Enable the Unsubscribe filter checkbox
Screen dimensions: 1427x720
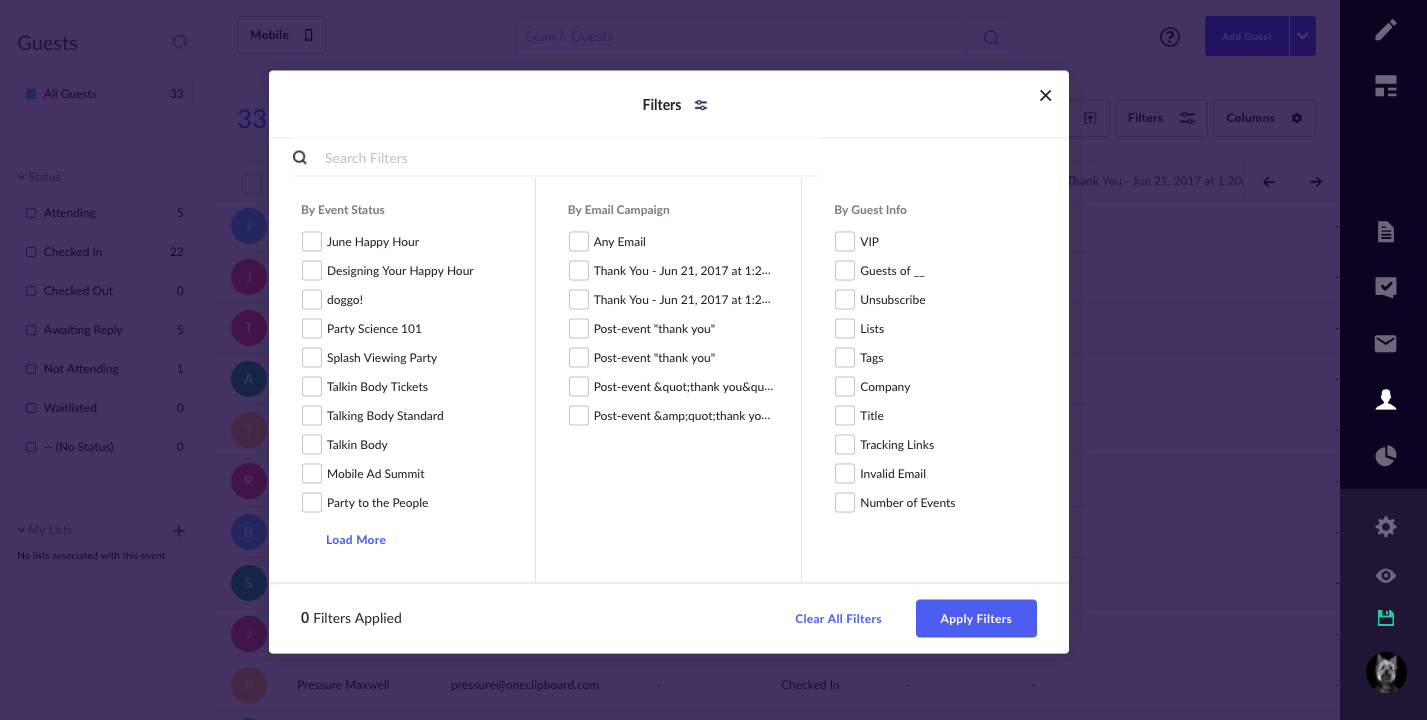coord(845,300)
